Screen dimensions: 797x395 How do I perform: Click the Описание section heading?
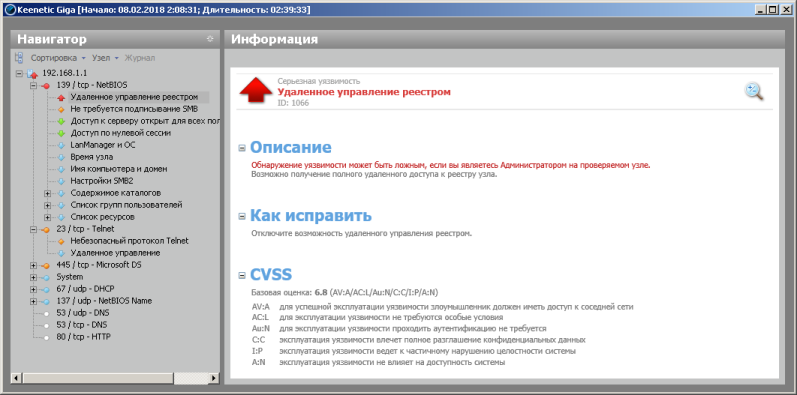[291, 147]
